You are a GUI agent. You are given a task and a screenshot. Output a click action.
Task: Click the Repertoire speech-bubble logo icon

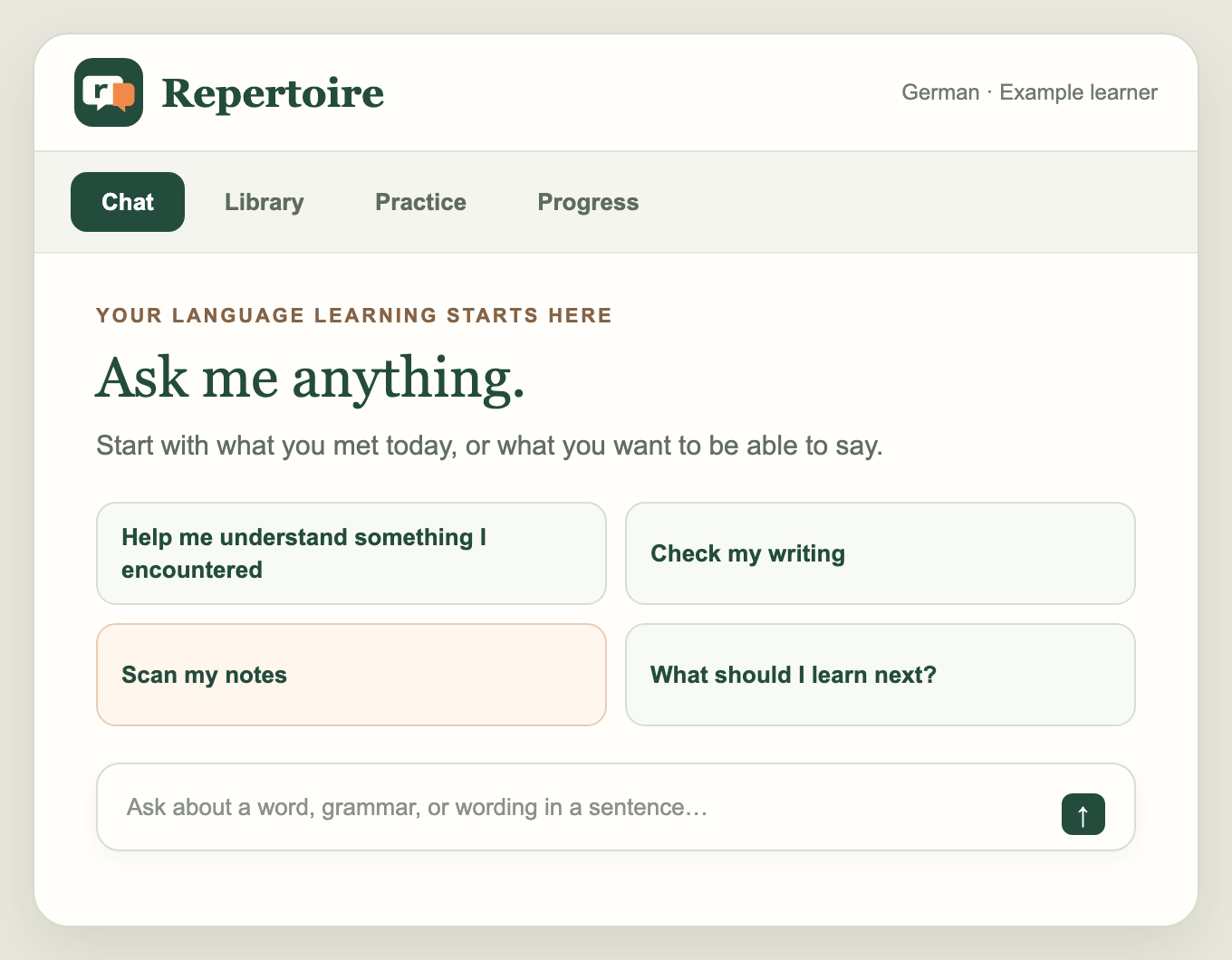point(109,92)
